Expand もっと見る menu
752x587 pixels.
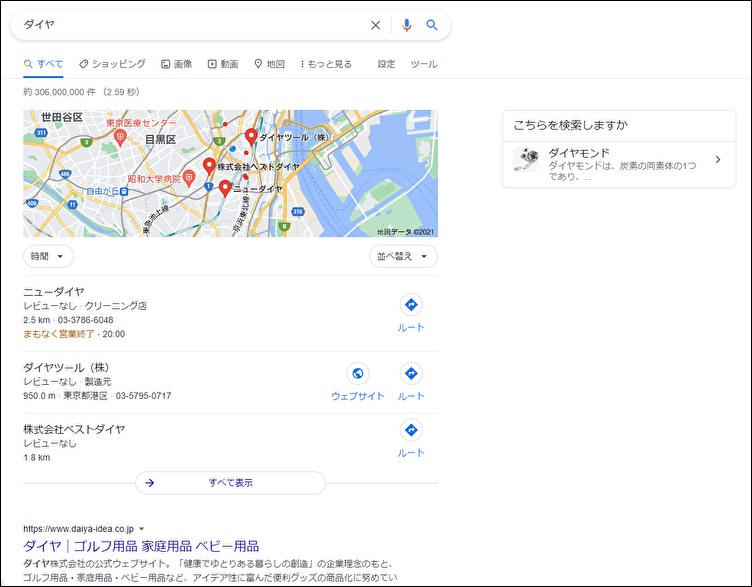(326, 64)
